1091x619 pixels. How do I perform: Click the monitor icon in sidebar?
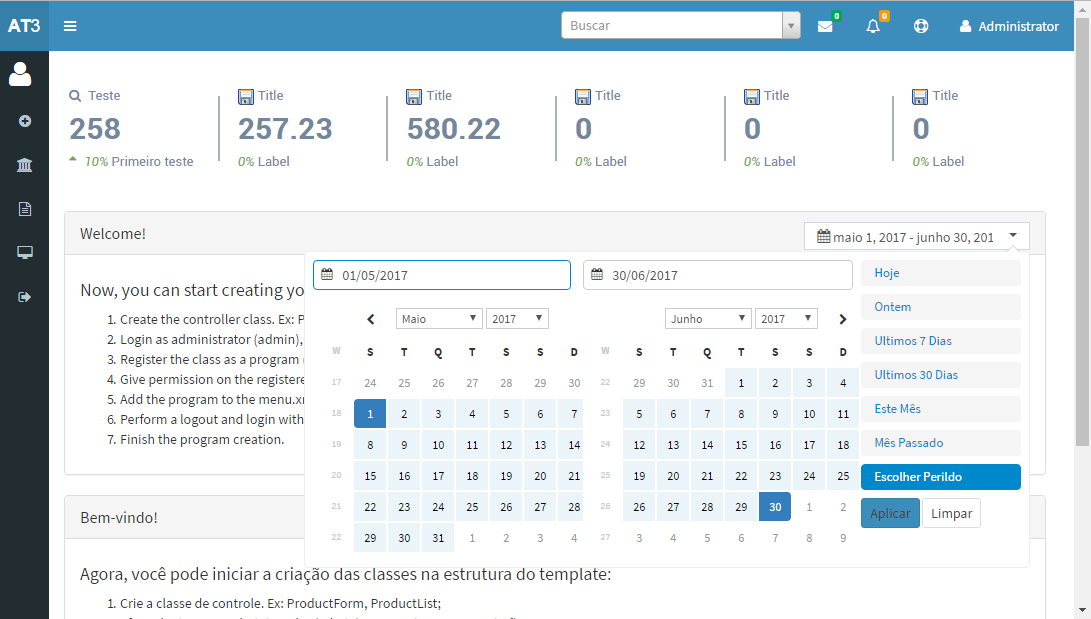click(x=22, y=252)
